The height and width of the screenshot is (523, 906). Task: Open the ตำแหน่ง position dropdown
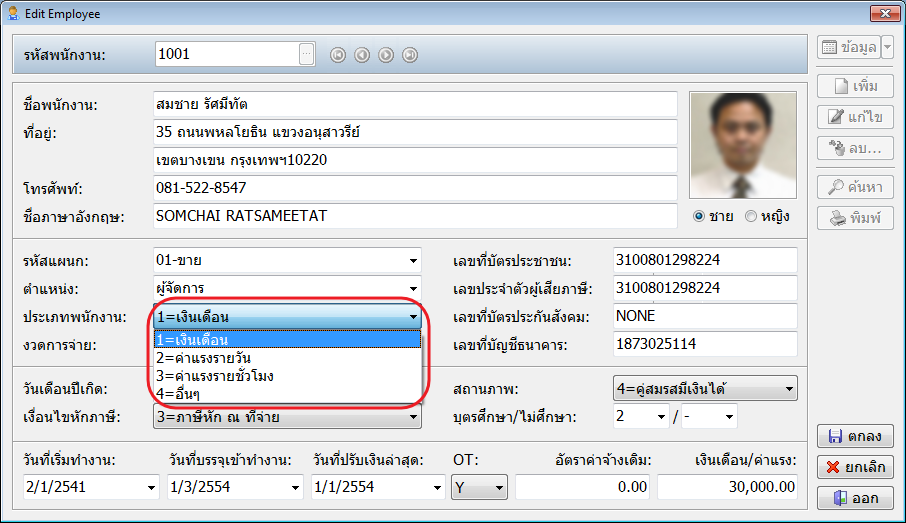(413, 289)
